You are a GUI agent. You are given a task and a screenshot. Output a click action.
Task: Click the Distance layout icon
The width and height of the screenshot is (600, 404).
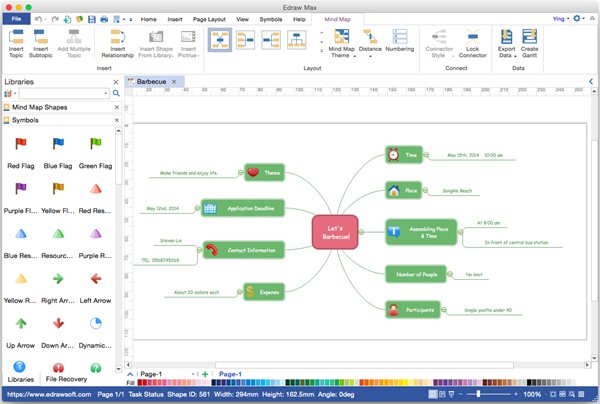click(x=370, y=41)
